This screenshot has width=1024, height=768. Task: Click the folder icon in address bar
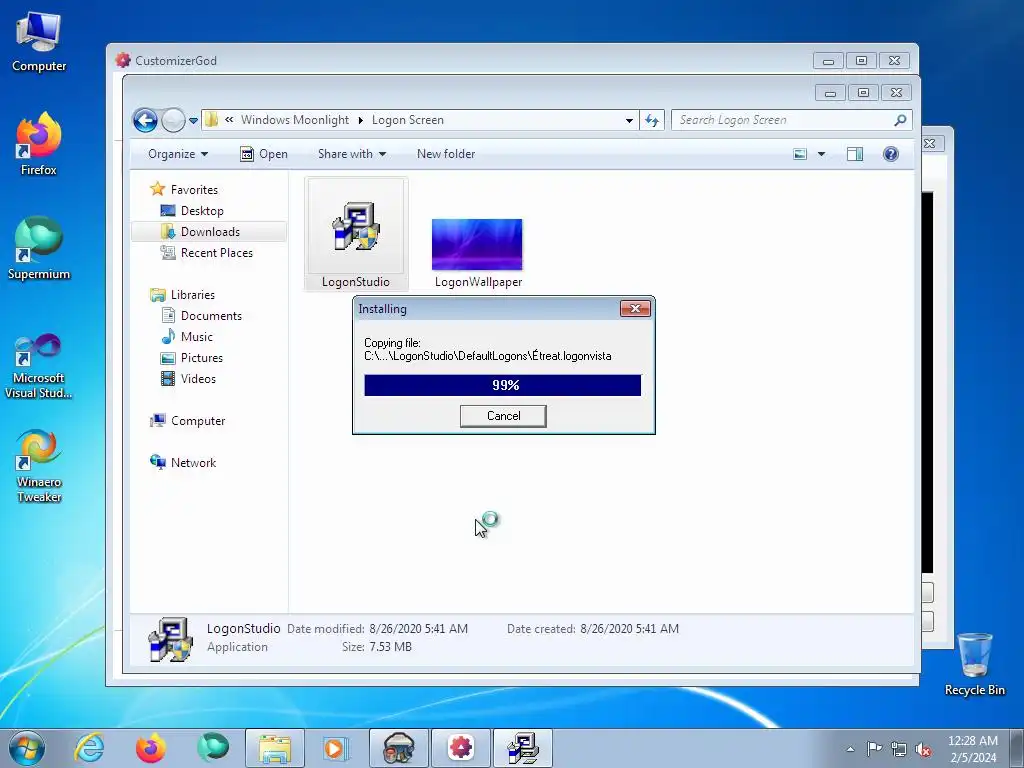tap(211, 120)
